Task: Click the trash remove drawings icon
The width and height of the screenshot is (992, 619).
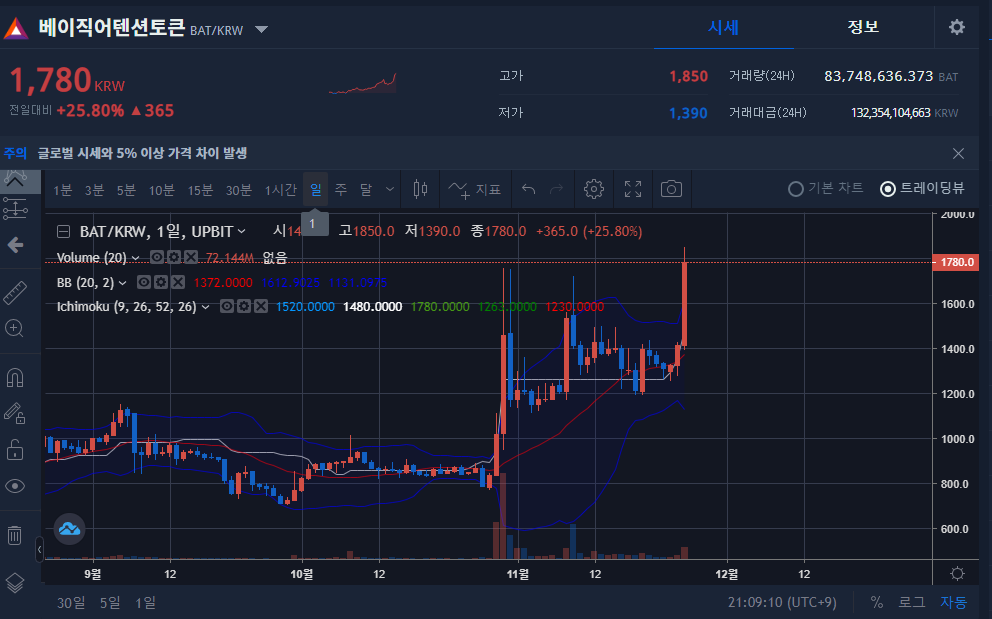Action: click(x=15, y=535)
